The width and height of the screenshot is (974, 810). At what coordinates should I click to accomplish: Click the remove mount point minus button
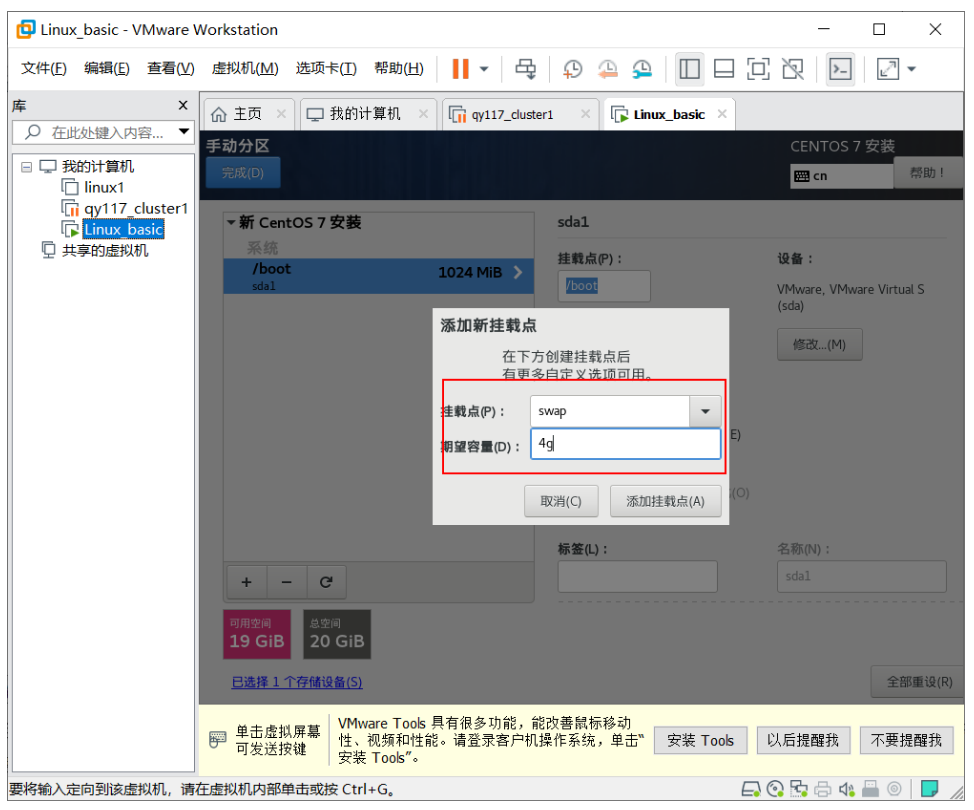pos(286,582)
